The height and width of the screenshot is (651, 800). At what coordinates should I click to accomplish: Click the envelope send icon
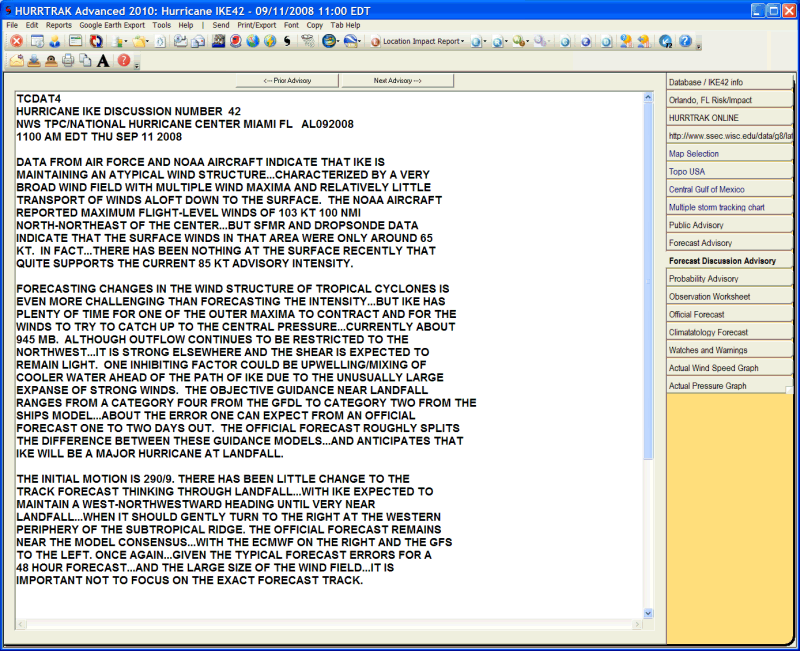point(16,61)
